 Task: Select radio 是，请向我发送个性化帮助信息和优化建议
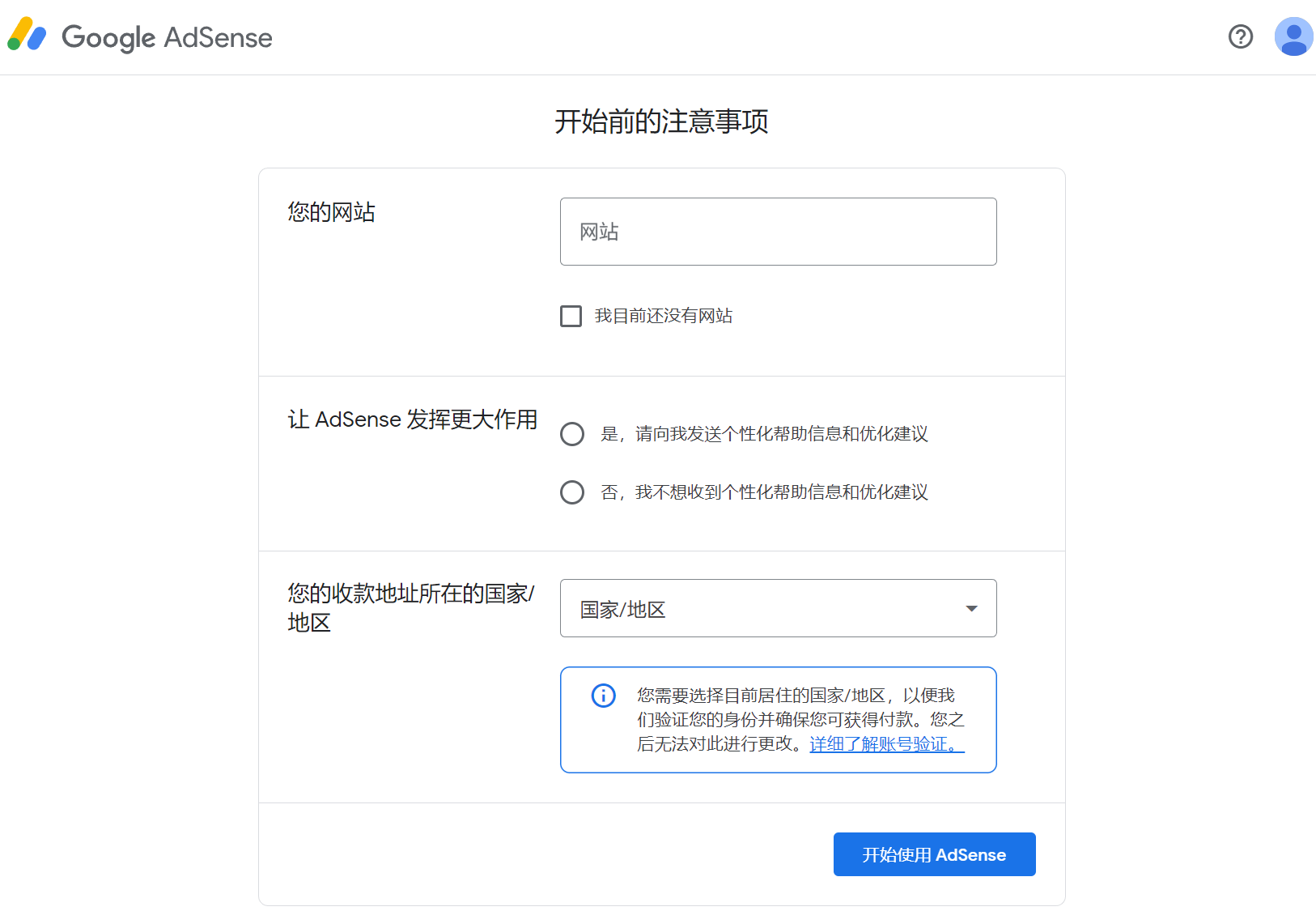point(572,434)
